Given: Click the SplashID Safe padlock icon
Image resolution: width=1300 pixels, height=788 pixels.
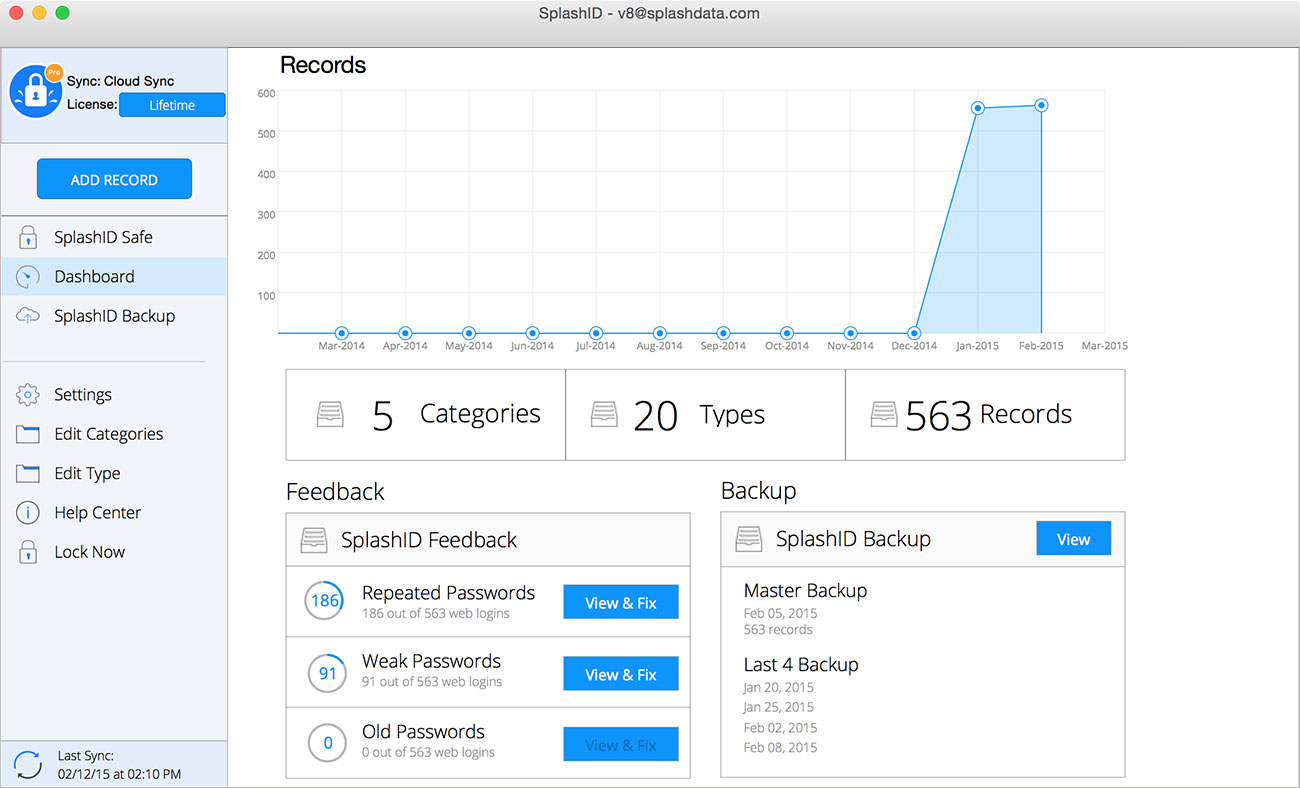Looking at the screenshot, I should (28, 238).
